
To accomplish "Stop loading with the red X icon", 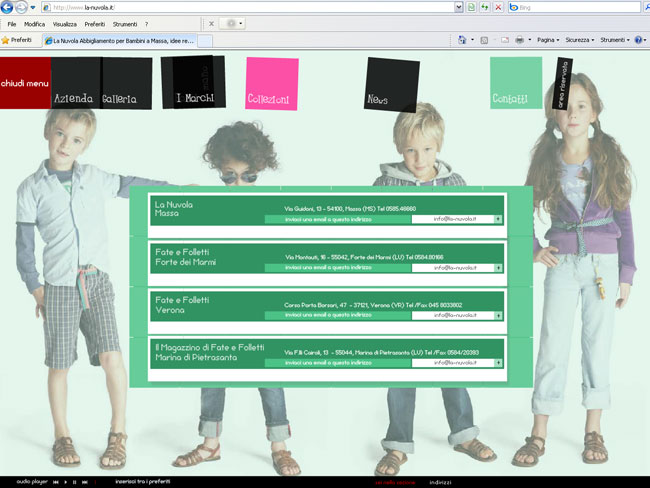I will tap(498, 7).
